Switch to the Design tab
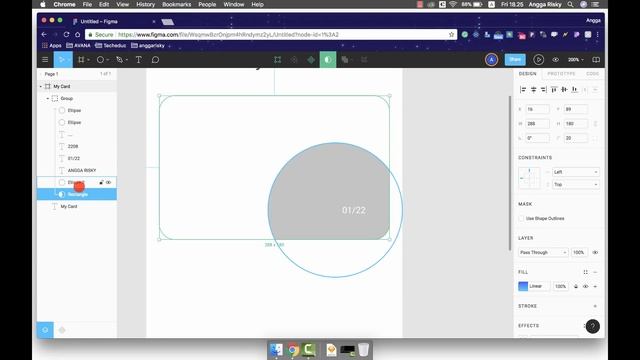Image resolution: width=640 pixels, height=360 pixels. click(x=527, y=74)
